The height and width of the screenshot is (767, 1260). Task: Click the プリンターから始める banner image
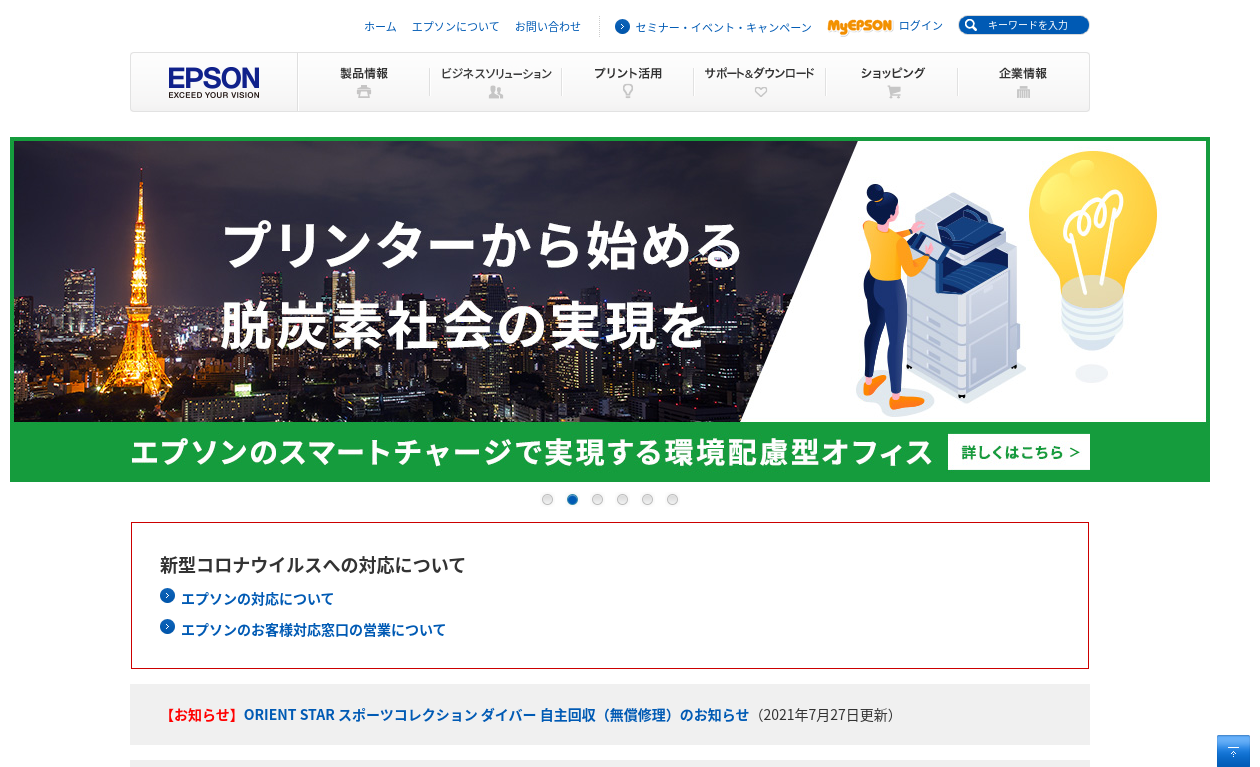click(x=610, y=309)
